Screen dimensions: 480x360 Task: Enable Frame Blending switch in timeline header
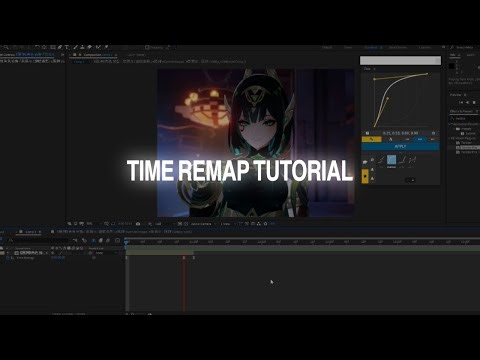[x=100, y=240]
